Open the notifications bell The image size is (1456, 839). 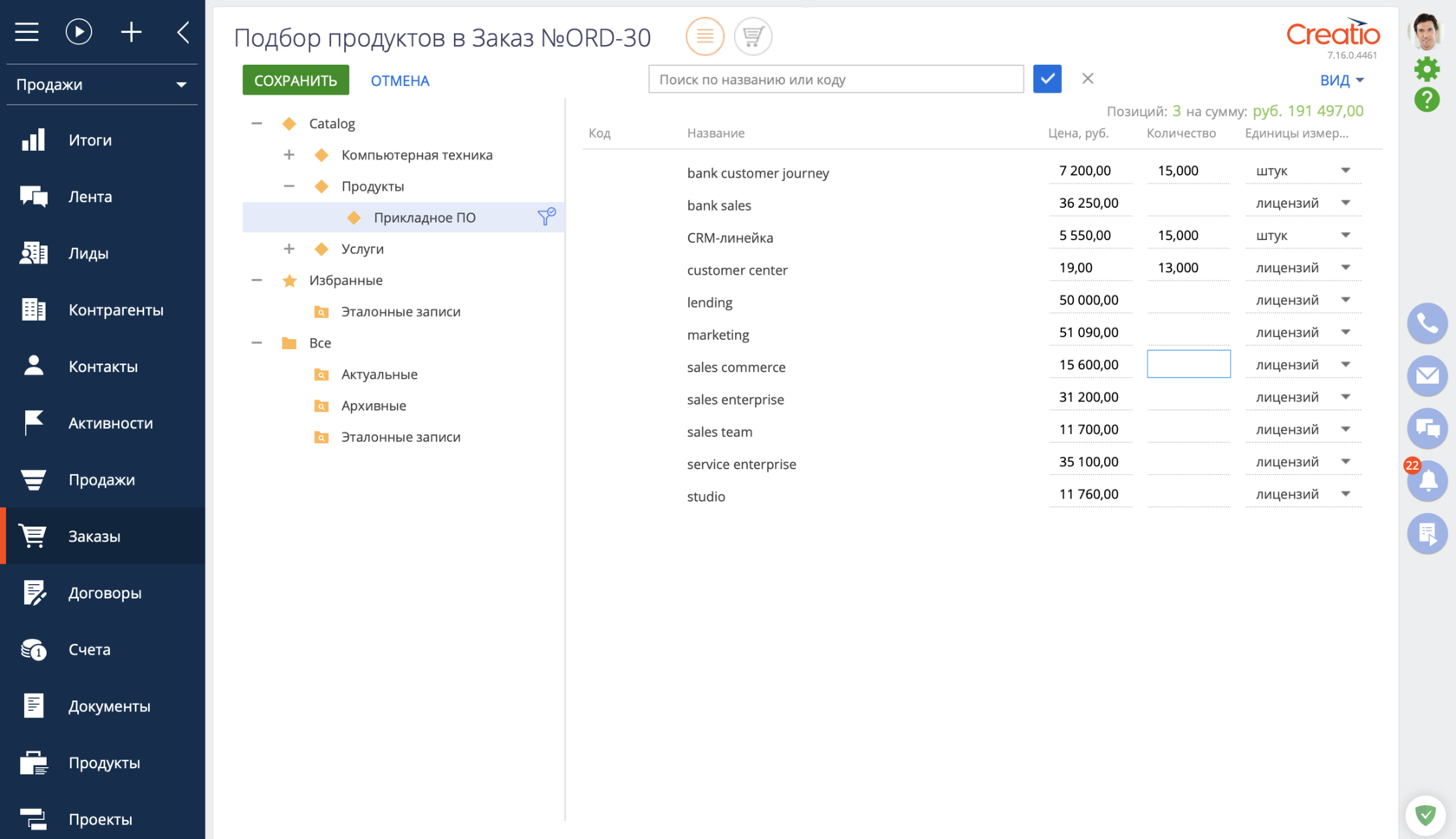1427,481
